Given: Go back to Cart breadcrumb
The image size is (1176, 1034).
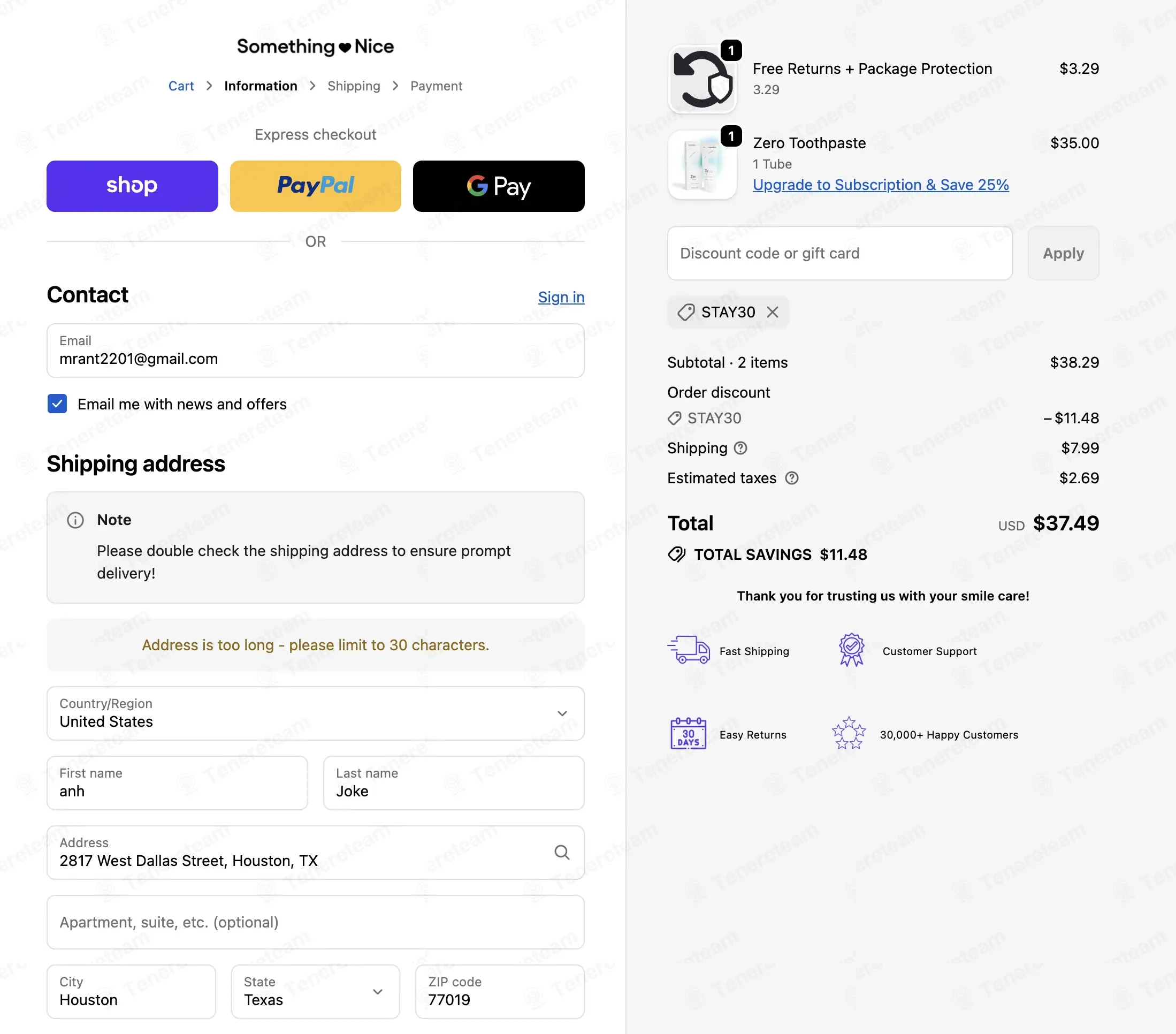Looking at the screenshot, I should point(181,86).
